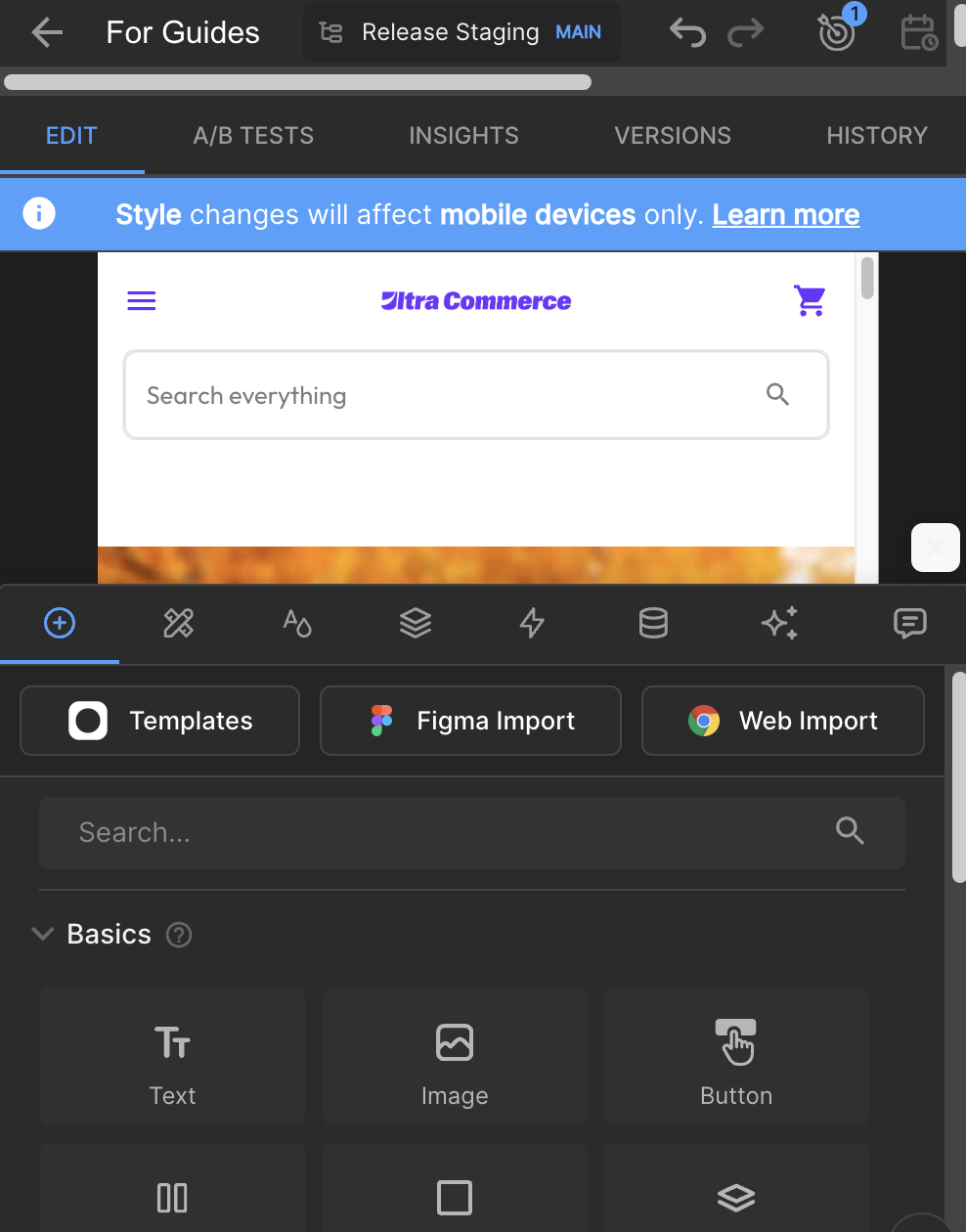The width and height of the screenshot is (966, 1232).
Task: Open the Release Staging environment selector
Action: tap(461, 32)
